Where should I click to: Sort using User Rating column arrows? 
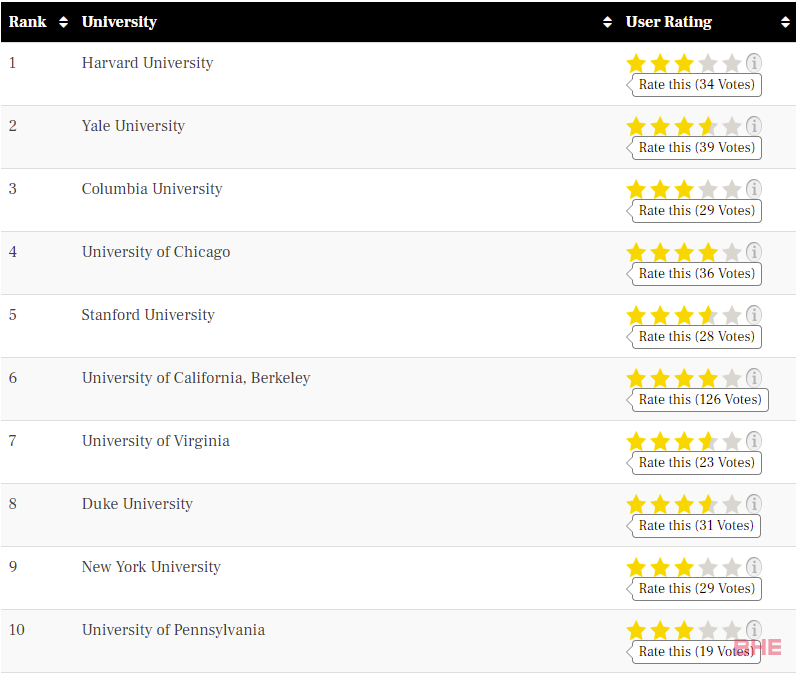click(785, 22)
